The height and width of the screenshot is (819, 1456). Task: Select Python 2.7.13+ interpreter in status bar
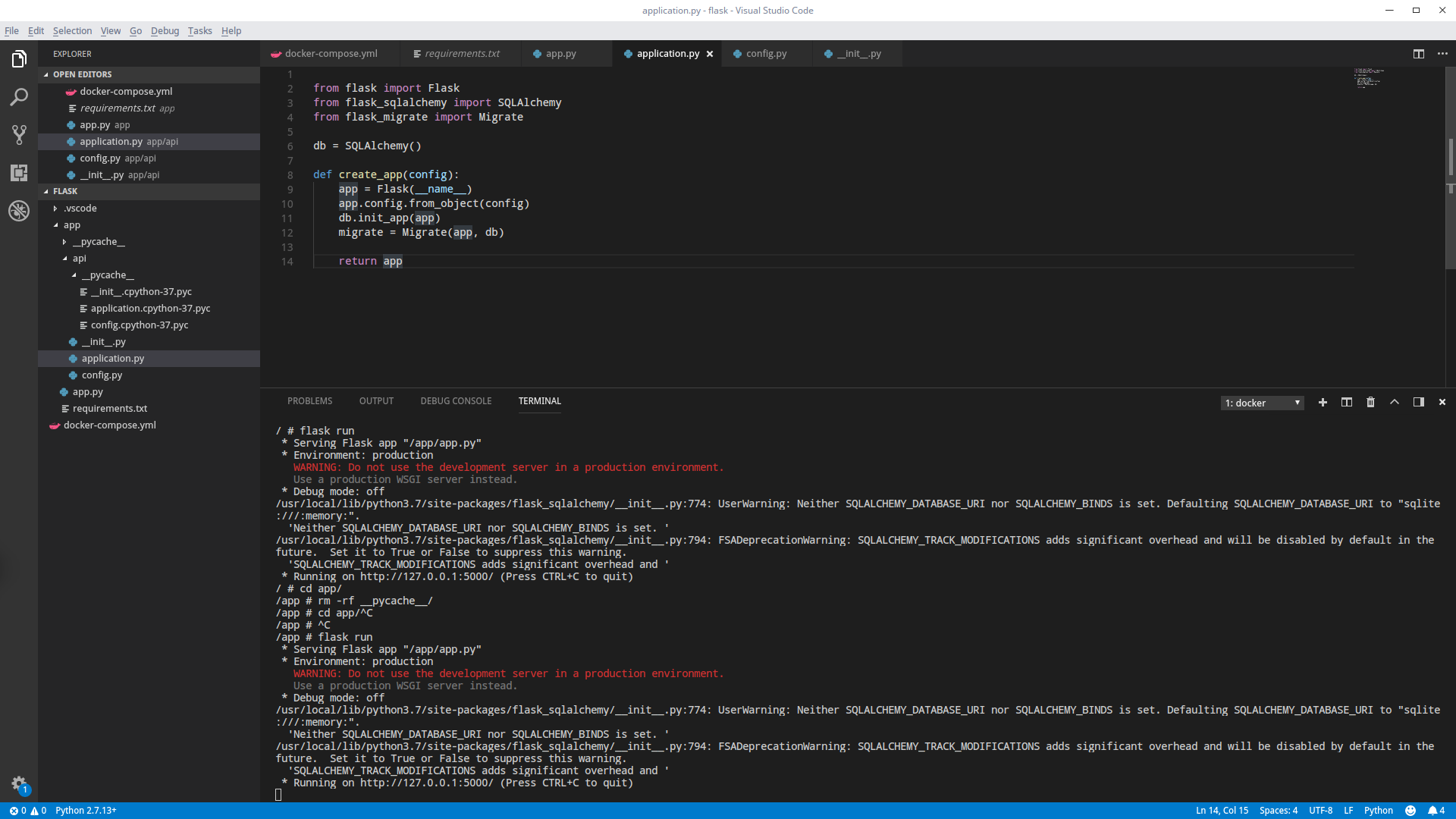86,811
